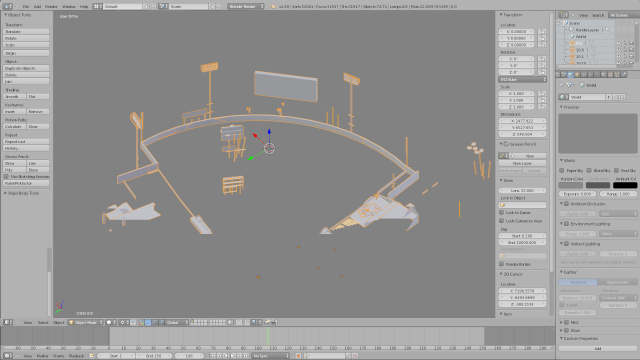Click the Translate button in Object Tools
Screen dimensions: 640x360
pos(26,31)
